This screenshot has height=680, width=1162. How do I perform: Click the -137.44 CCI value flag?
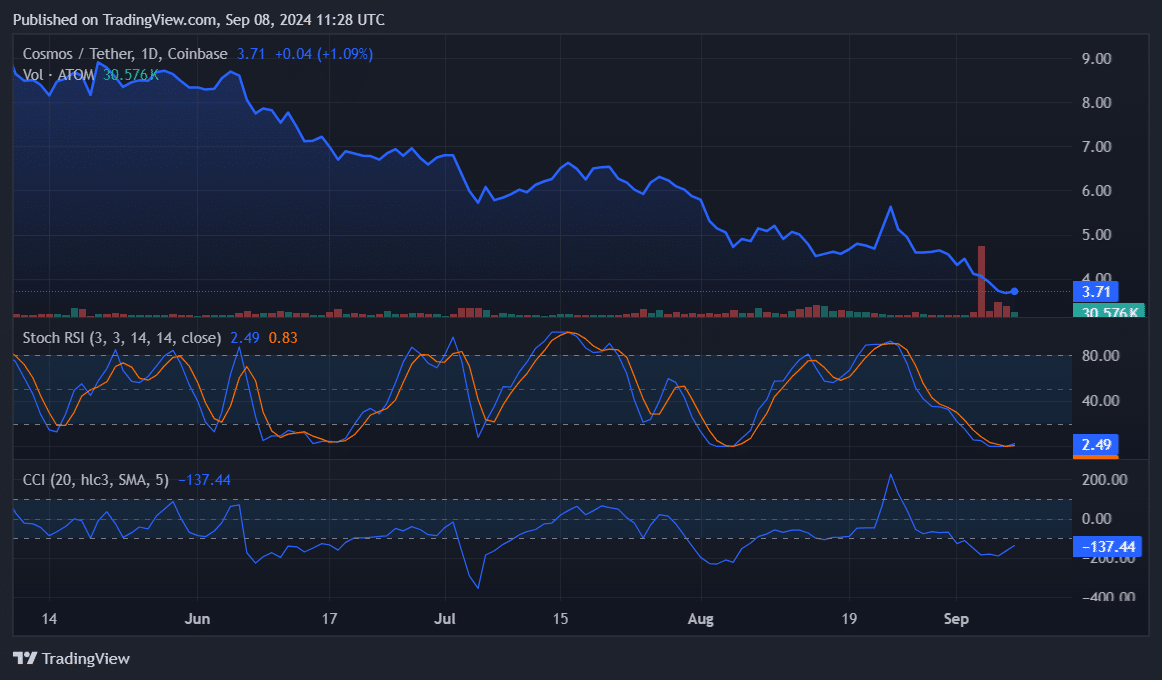(1107, 547)
